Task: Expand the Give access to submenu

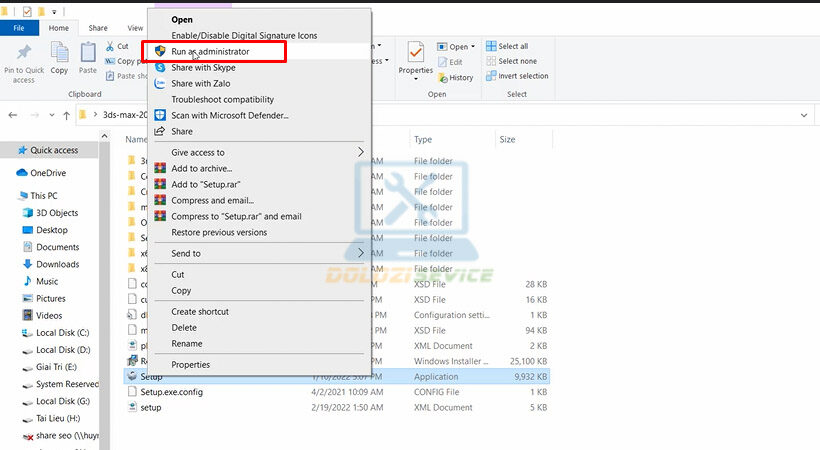Action: 259,152
